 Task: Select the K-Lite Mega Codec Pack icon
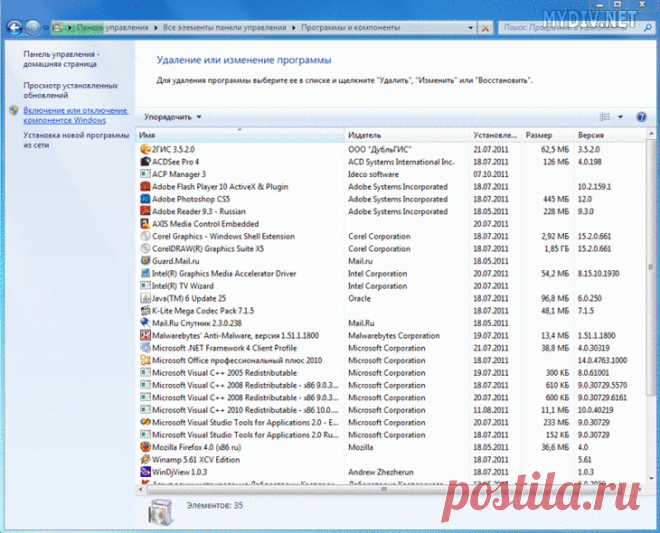click(x=145, y=311)
